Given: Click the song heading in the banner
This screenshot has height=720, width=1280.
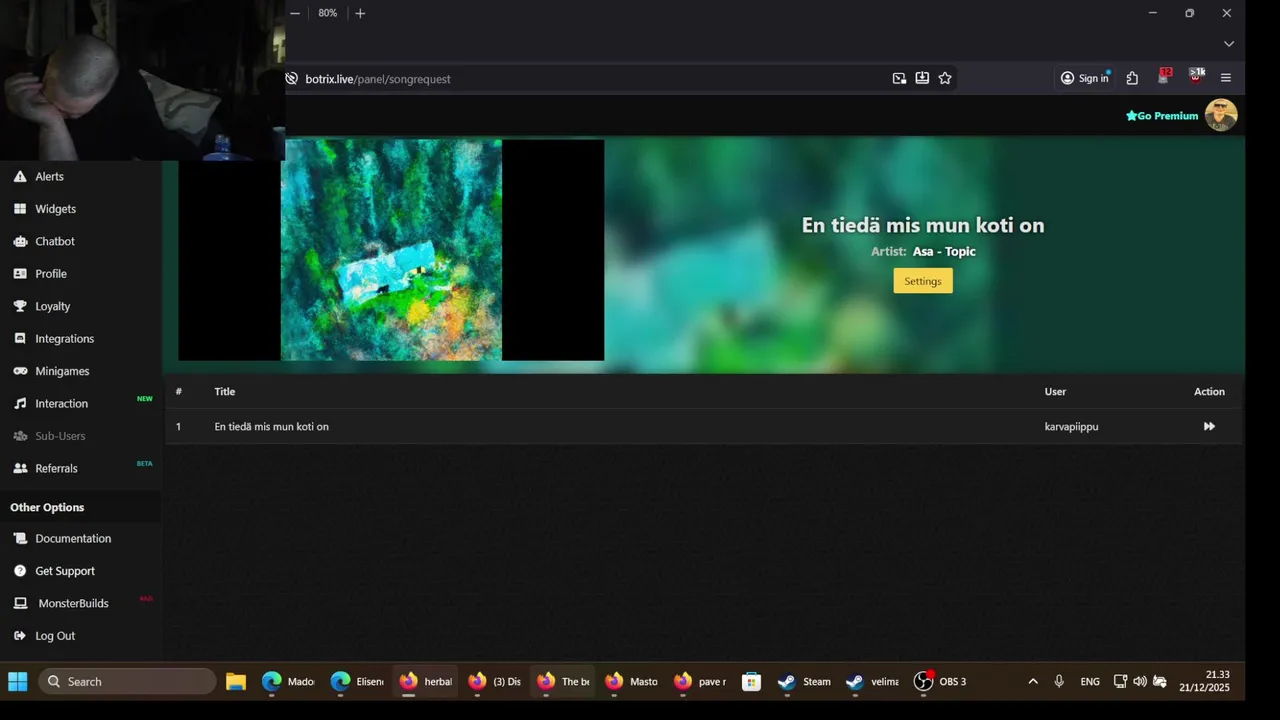Looking at the screenshot, I should click(923, 225).
